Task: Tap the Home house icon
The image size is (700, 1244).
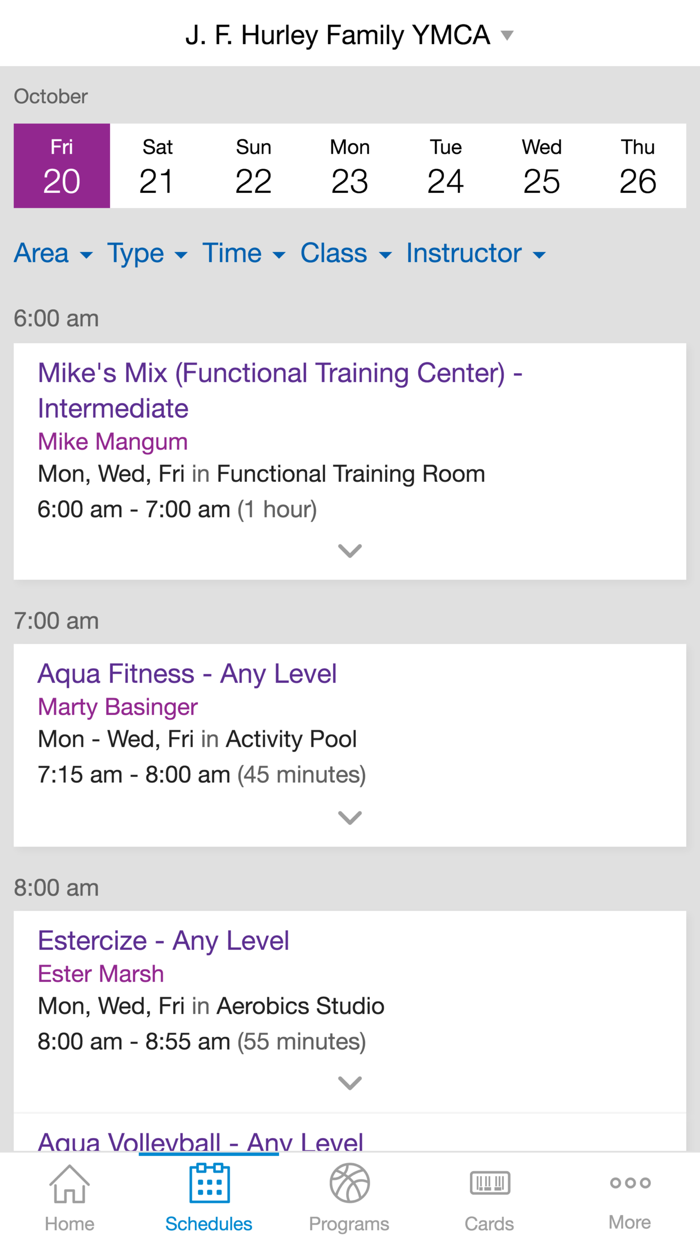Action: pyautogui.click(x=69, y=1186)
